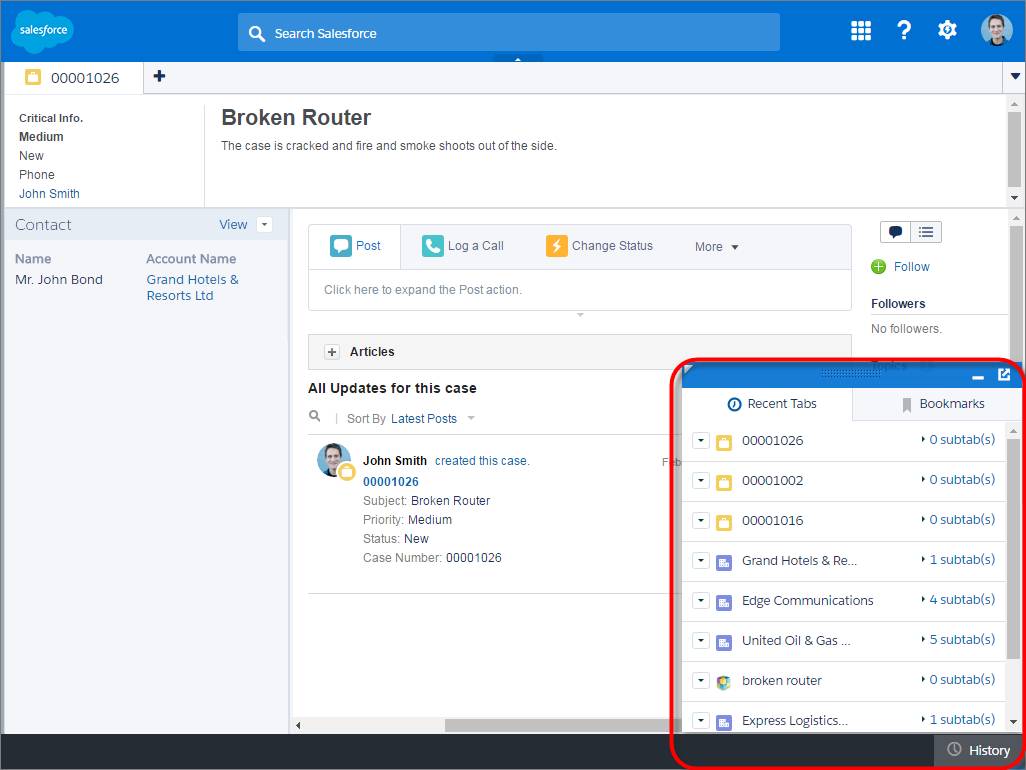Viewport: 1026px width, 770px height.
Task: Open recent tab 00001016
Action: [772, 521]
